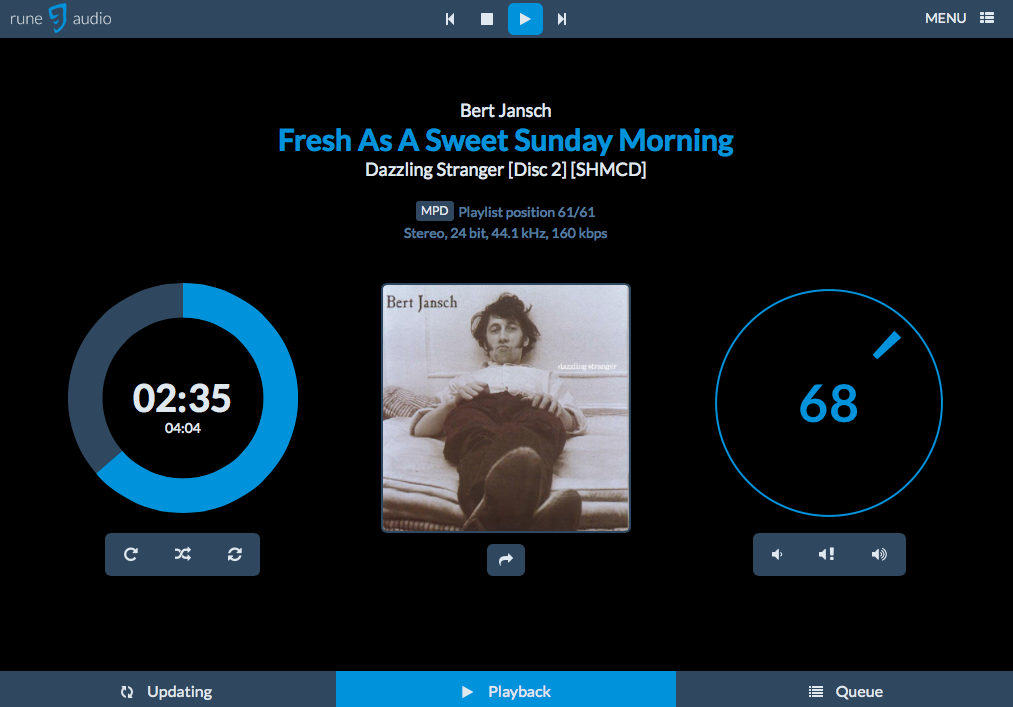Skip to the previous track
This screenshot has width=1013, height=707.
pos(450,19)
